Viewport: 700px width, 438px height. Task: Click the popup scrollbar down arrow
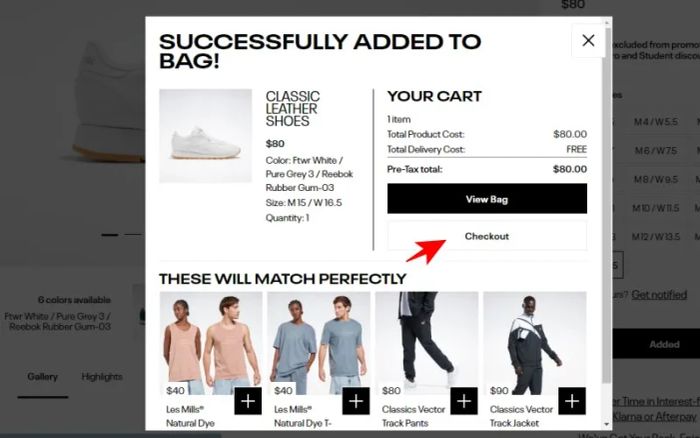click(x=606, y=424)
